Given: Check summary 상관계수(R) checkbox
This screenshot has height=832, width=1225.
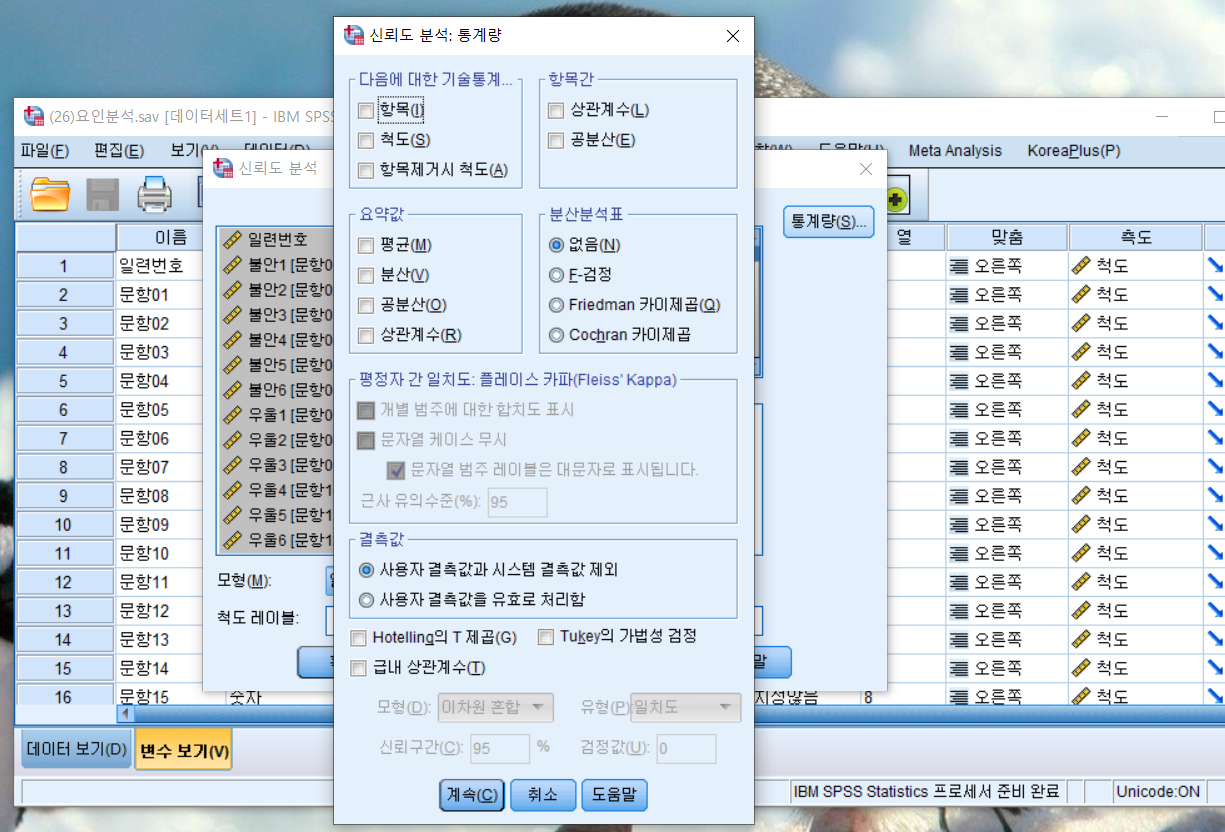Looking at the screenshot, I should pyautogui.click(x=365, y=335).
